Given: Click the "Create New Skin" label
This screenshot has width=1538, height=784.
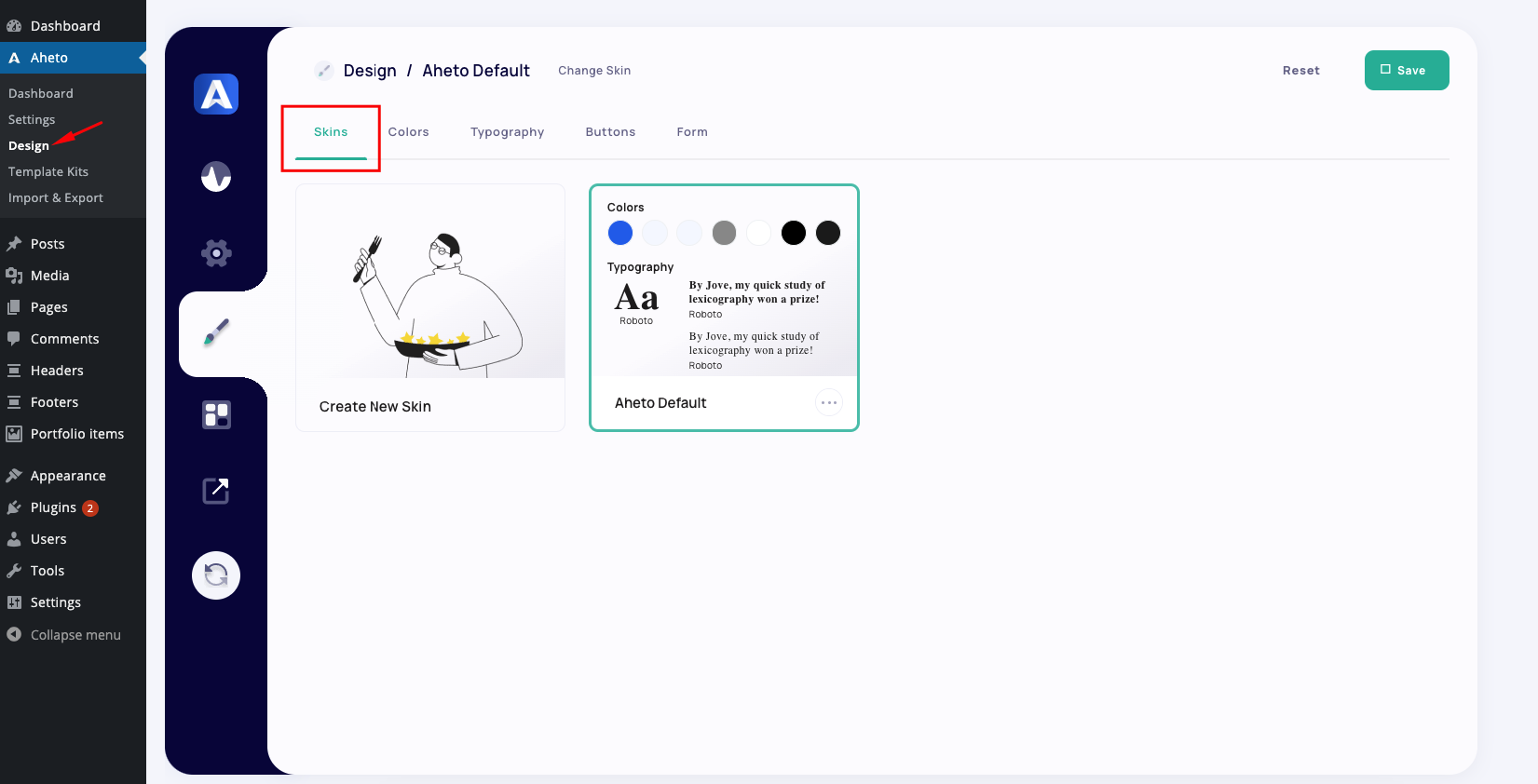Looking at the screenshot, I should click(375, 407).
